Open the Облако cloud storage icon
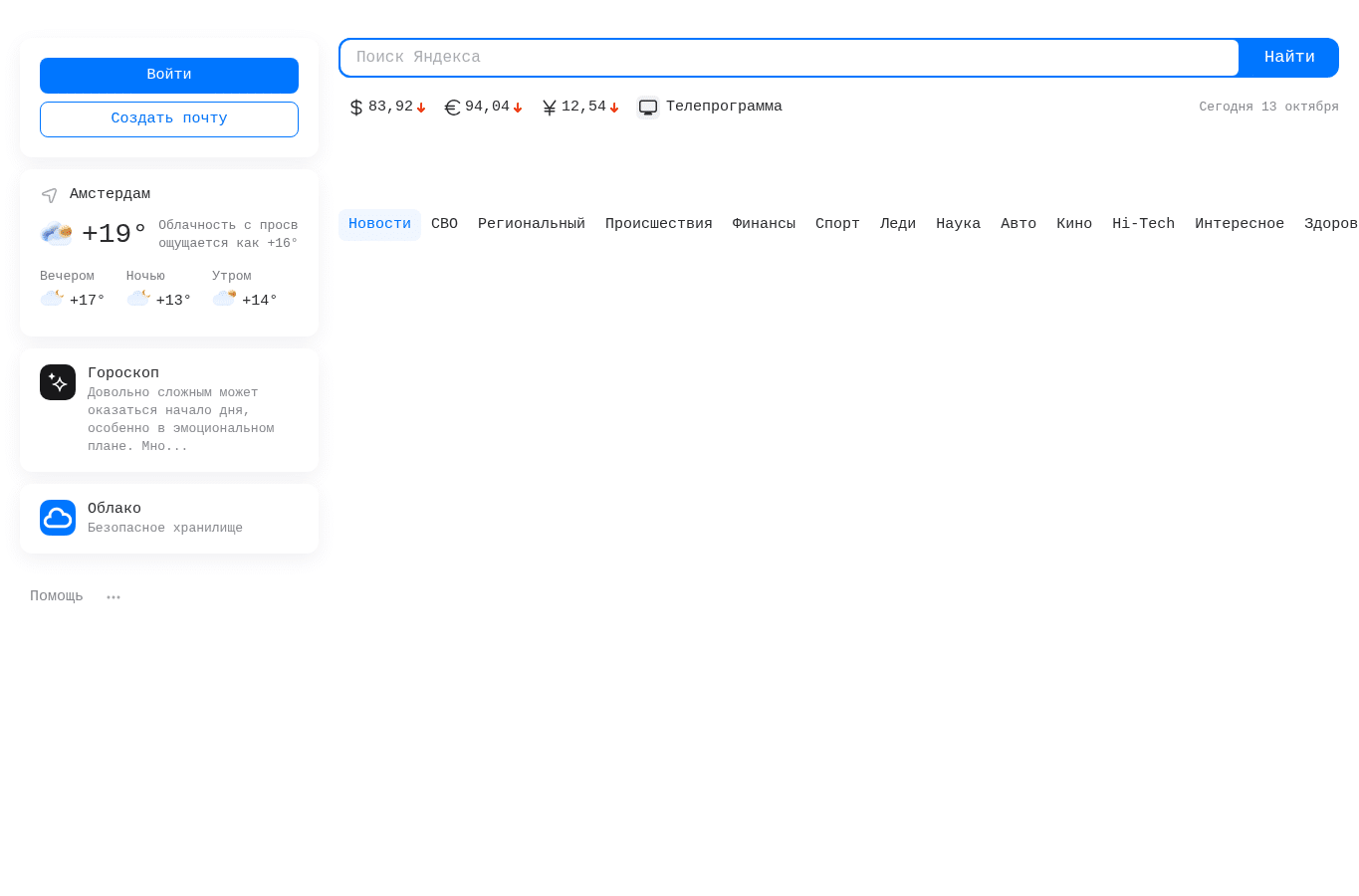 click(58, 518)
